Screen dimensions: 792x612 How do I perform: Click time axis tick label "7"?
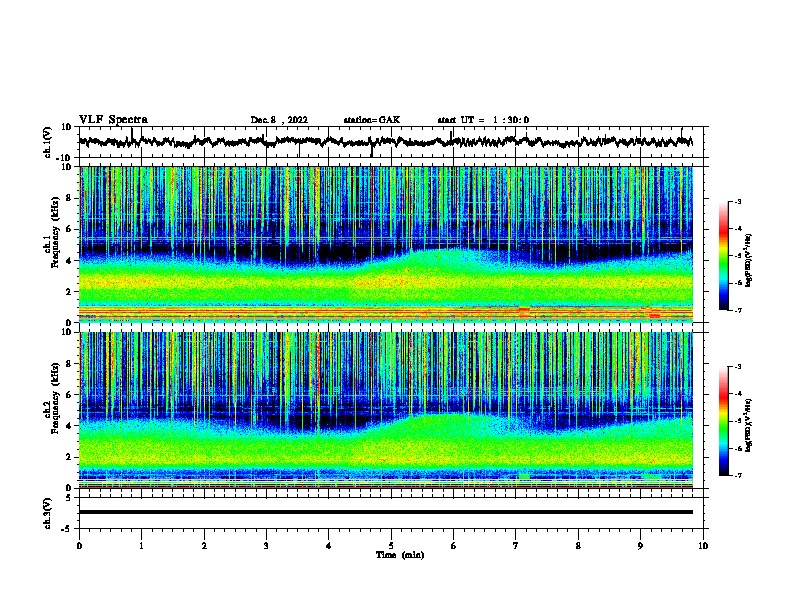coord(516,546)
